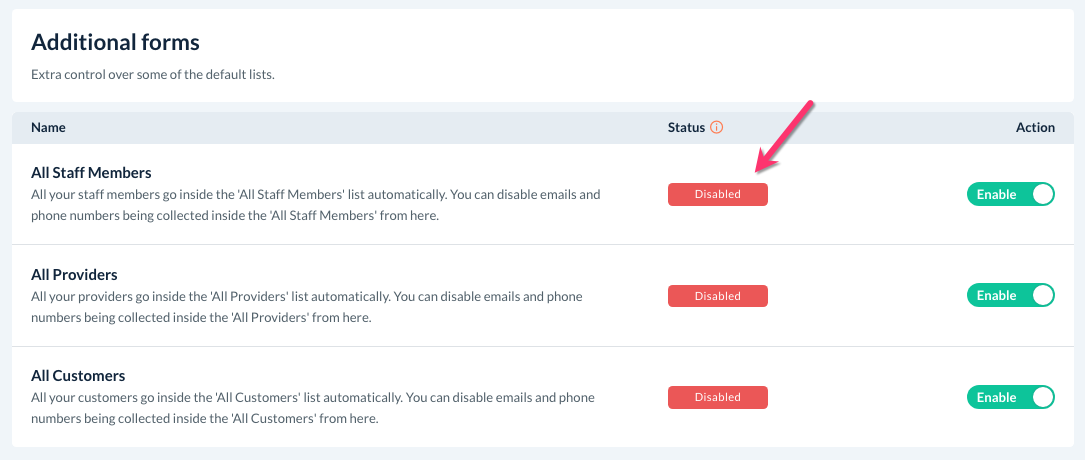Toggle the All Customers Enable switch
Screen dimensions: 1085x460
pyautogui.click(x=1010, y=397)
